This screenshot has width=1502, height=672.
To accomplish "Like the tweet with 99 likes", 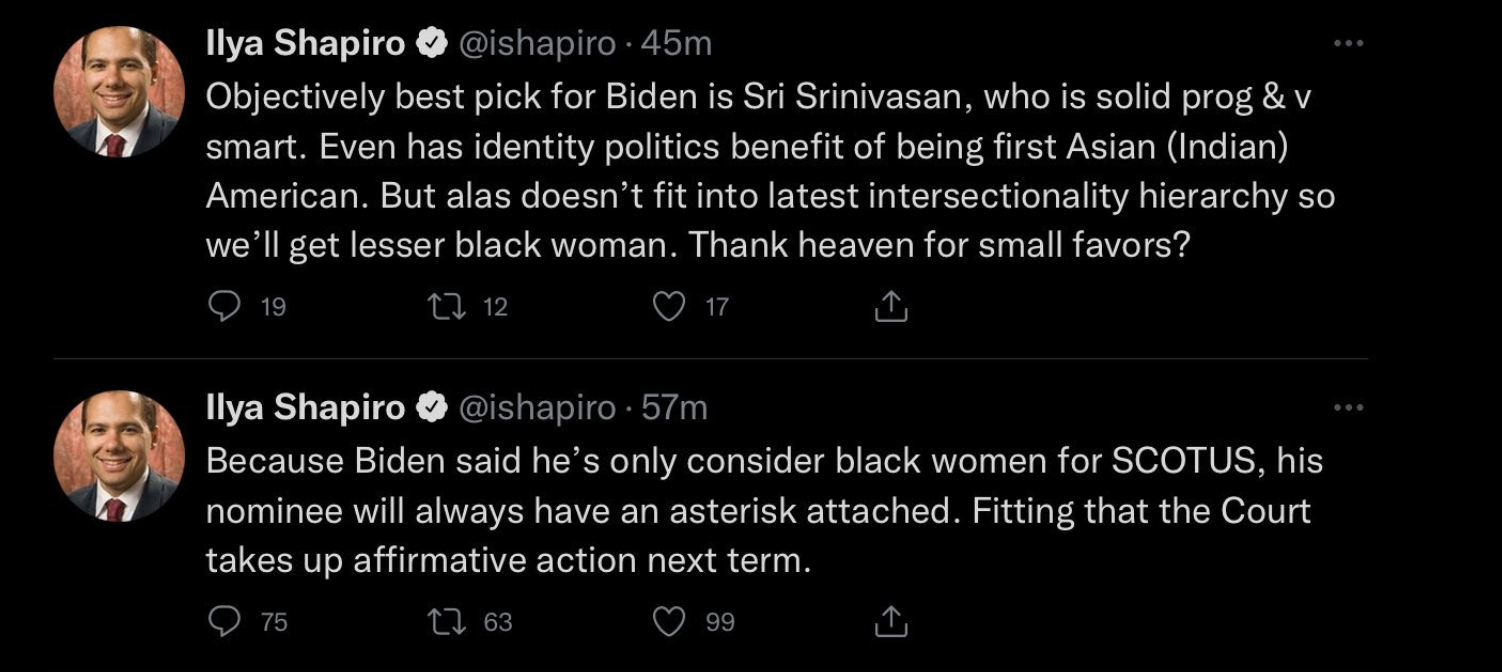I will pos(667,622).
